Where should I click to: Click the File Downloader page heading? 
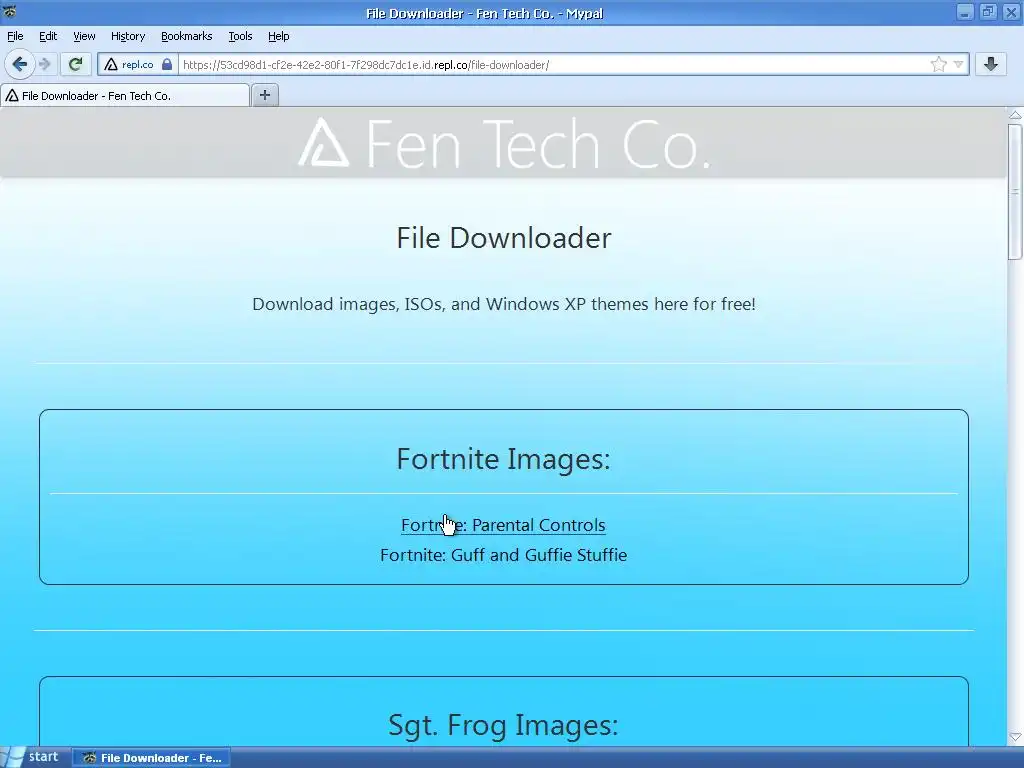[504, 238]
